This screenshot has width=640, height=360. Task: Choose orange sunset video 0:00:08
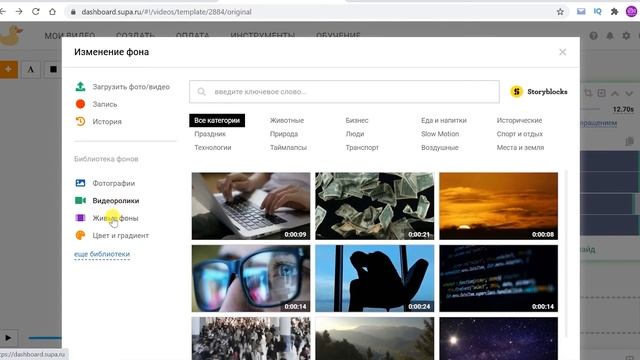pos(498,206)
